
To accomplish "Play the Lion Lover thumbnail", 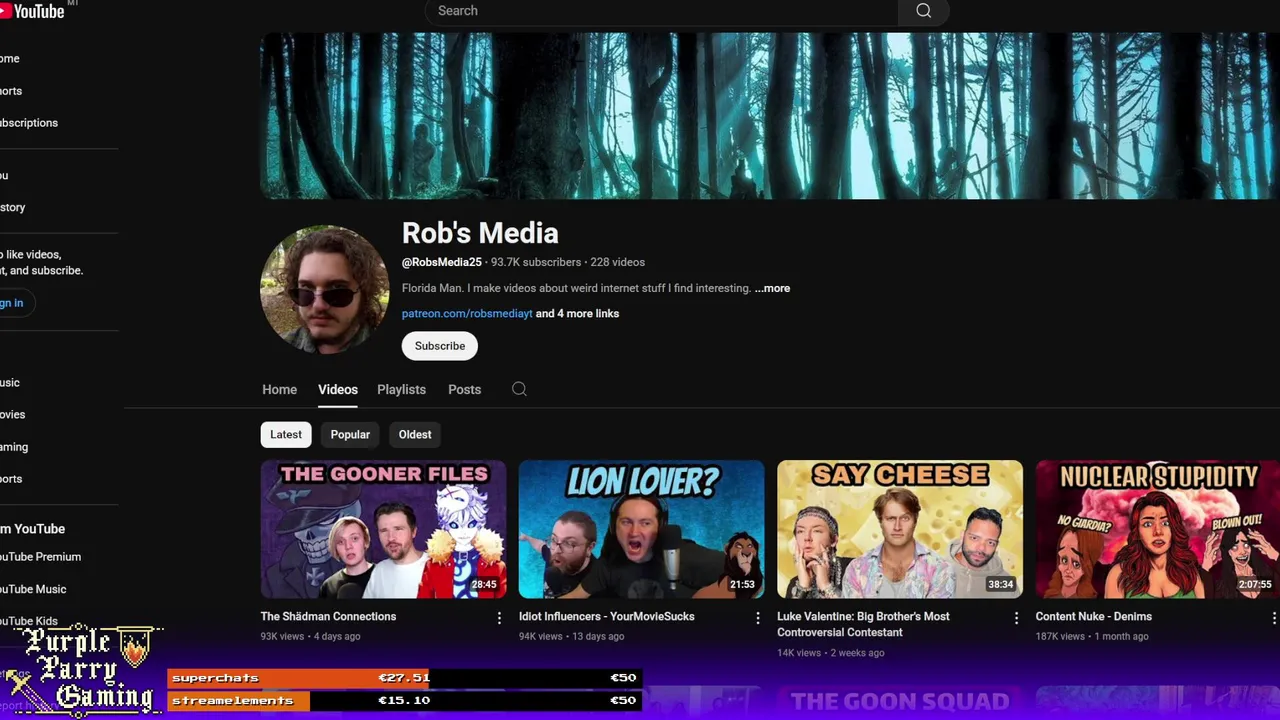I will (x=641, y=529).
